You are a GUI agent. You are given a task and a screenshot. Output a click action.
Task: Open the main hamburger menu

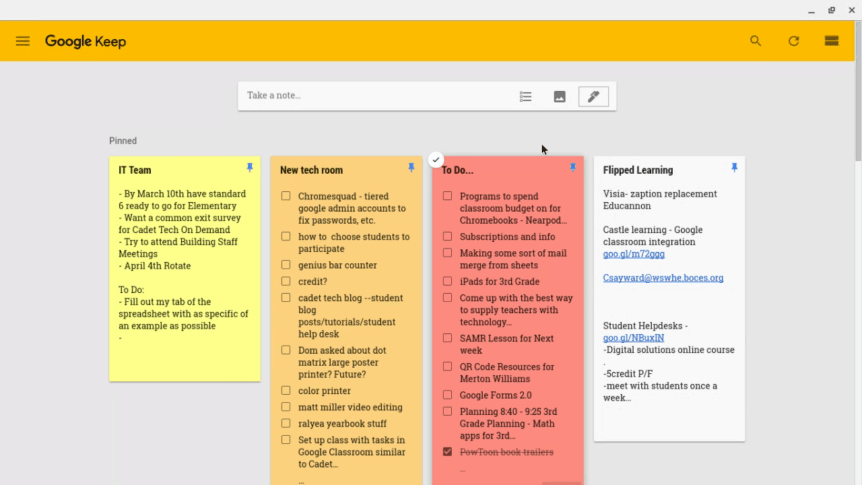click(23, 41)
